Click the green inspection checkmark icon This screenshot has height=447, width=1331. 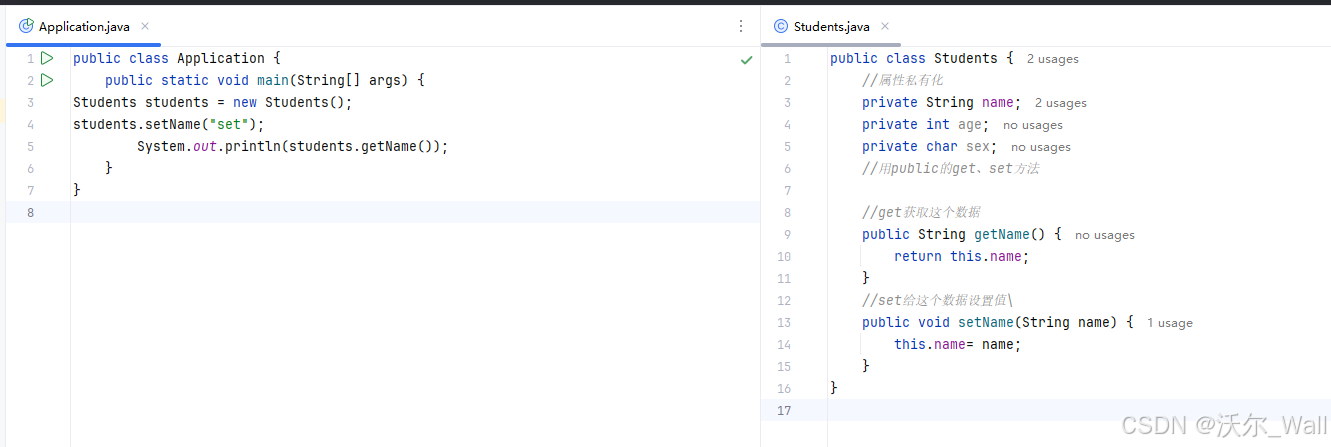pyautogui.click(x=746, y=60)
